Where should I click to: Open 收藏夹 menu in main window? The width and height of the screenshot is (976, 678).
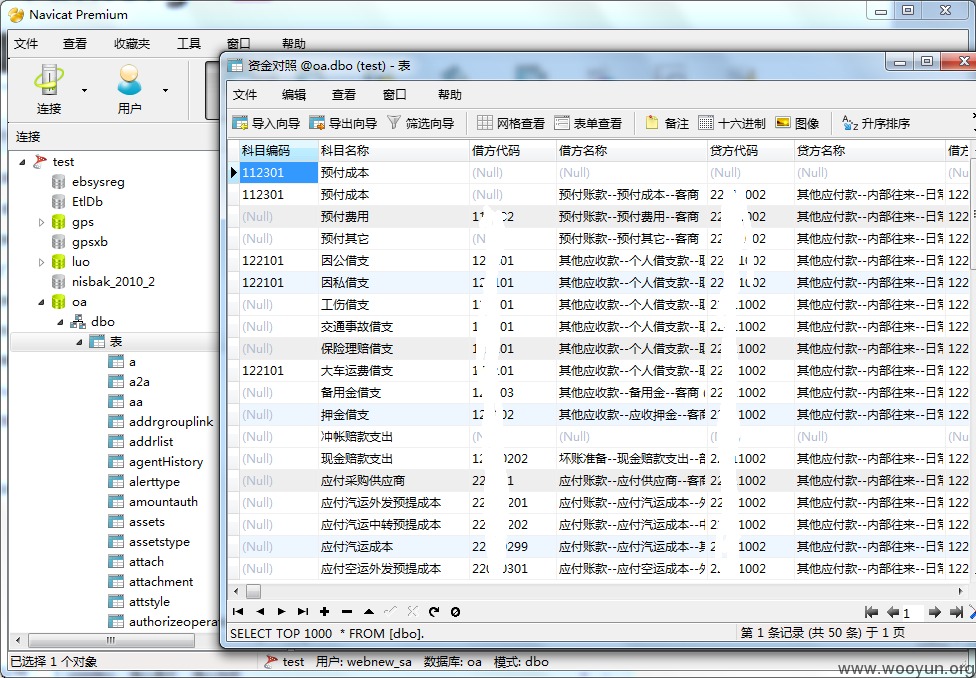pos(132,44)
